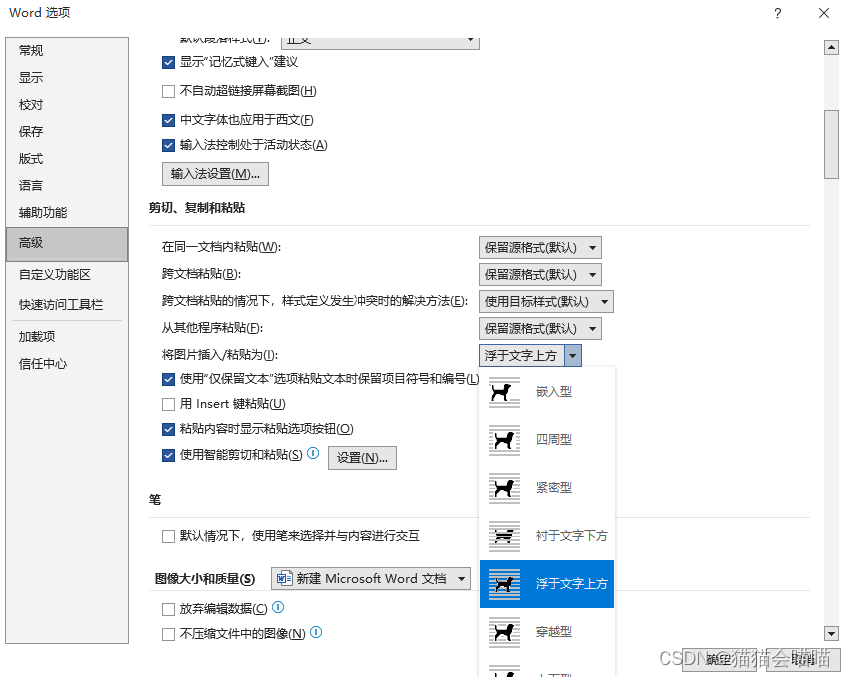Confirm with the 确定 button

point(720,660)
